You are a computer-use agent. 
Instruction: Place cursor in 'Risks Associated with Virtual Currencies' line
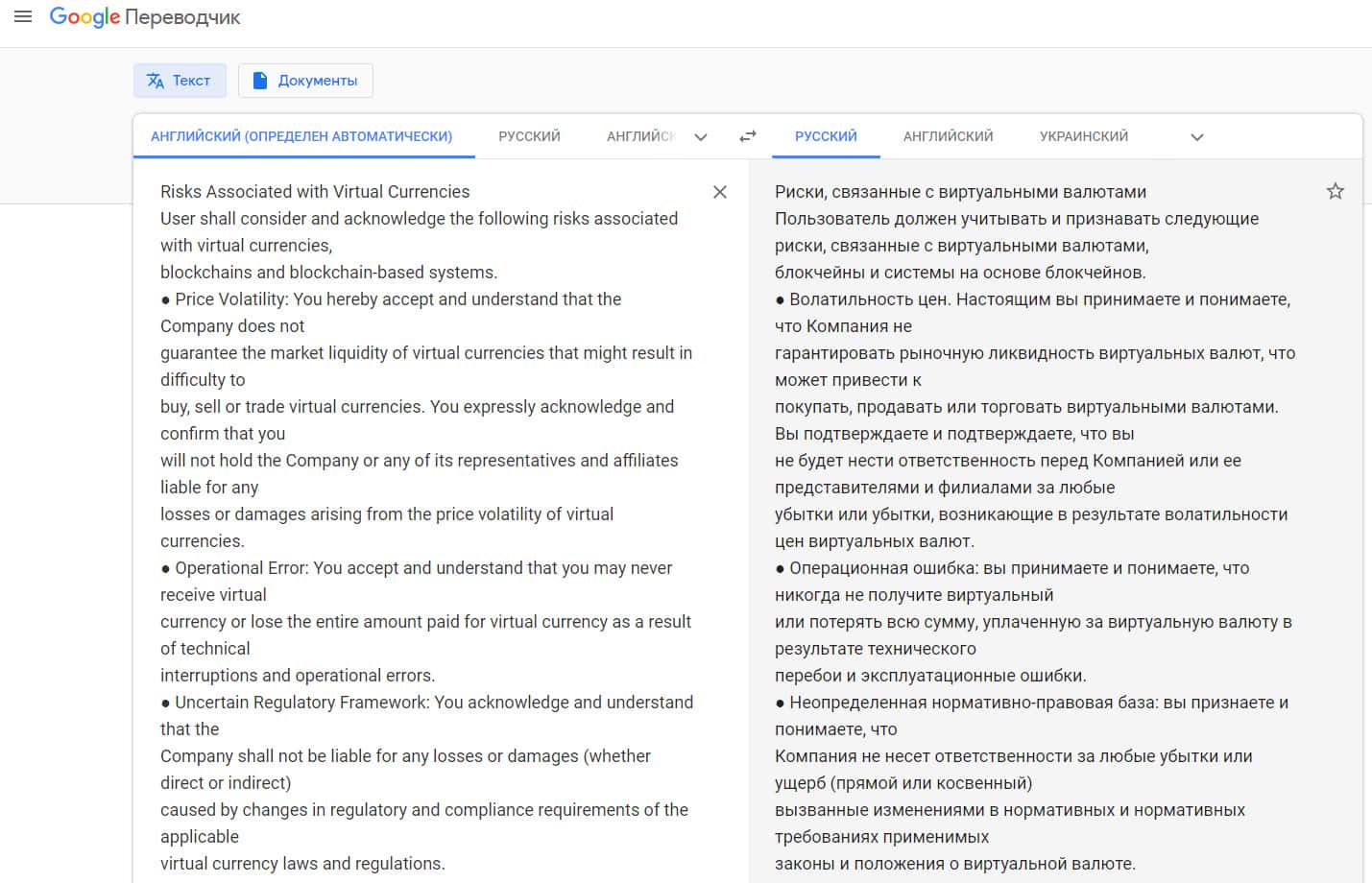[315, 192]
